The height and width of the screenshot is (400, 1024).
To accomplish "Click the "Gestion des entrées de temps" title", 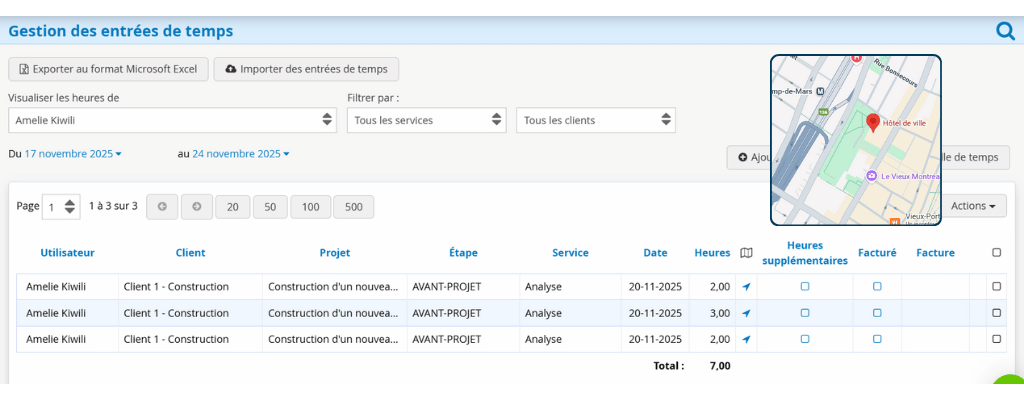I will click(121, 31).
